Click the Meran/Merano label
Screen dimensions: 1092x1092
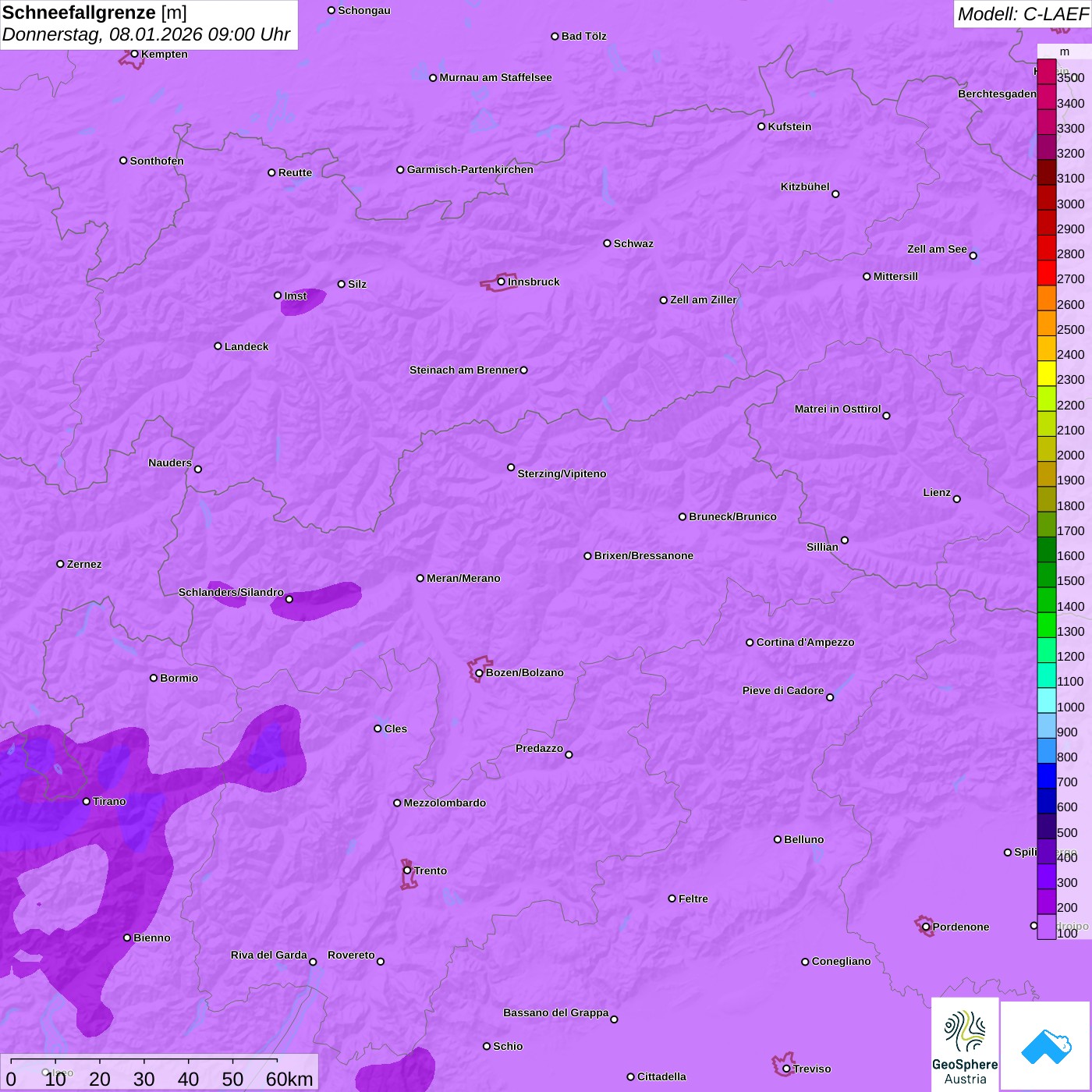[463, 578]
